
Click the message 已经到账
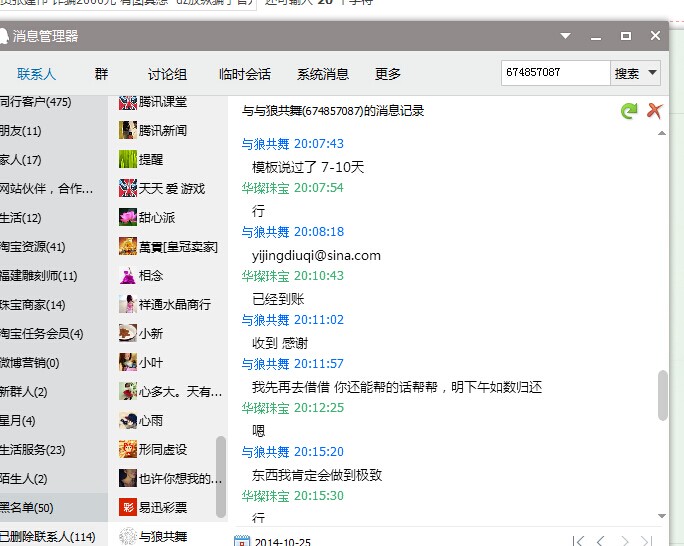pyautogui.click(x=278, y=299)
